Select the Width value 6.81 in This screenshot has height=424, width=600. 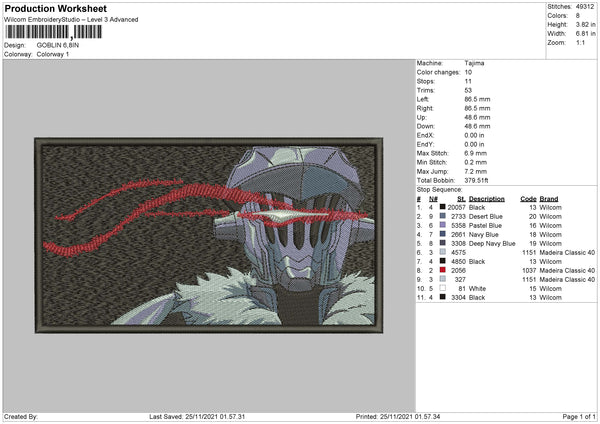coord(586,34)
